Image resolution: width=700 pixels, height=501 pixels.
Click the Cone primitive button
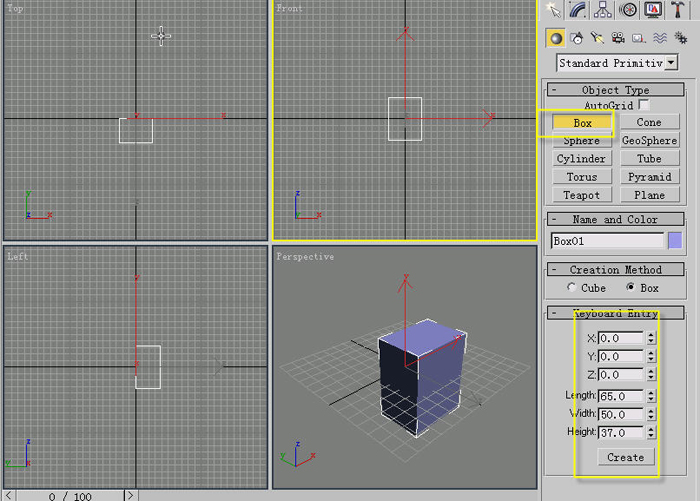pyautogui.click(x=650, y=122)
